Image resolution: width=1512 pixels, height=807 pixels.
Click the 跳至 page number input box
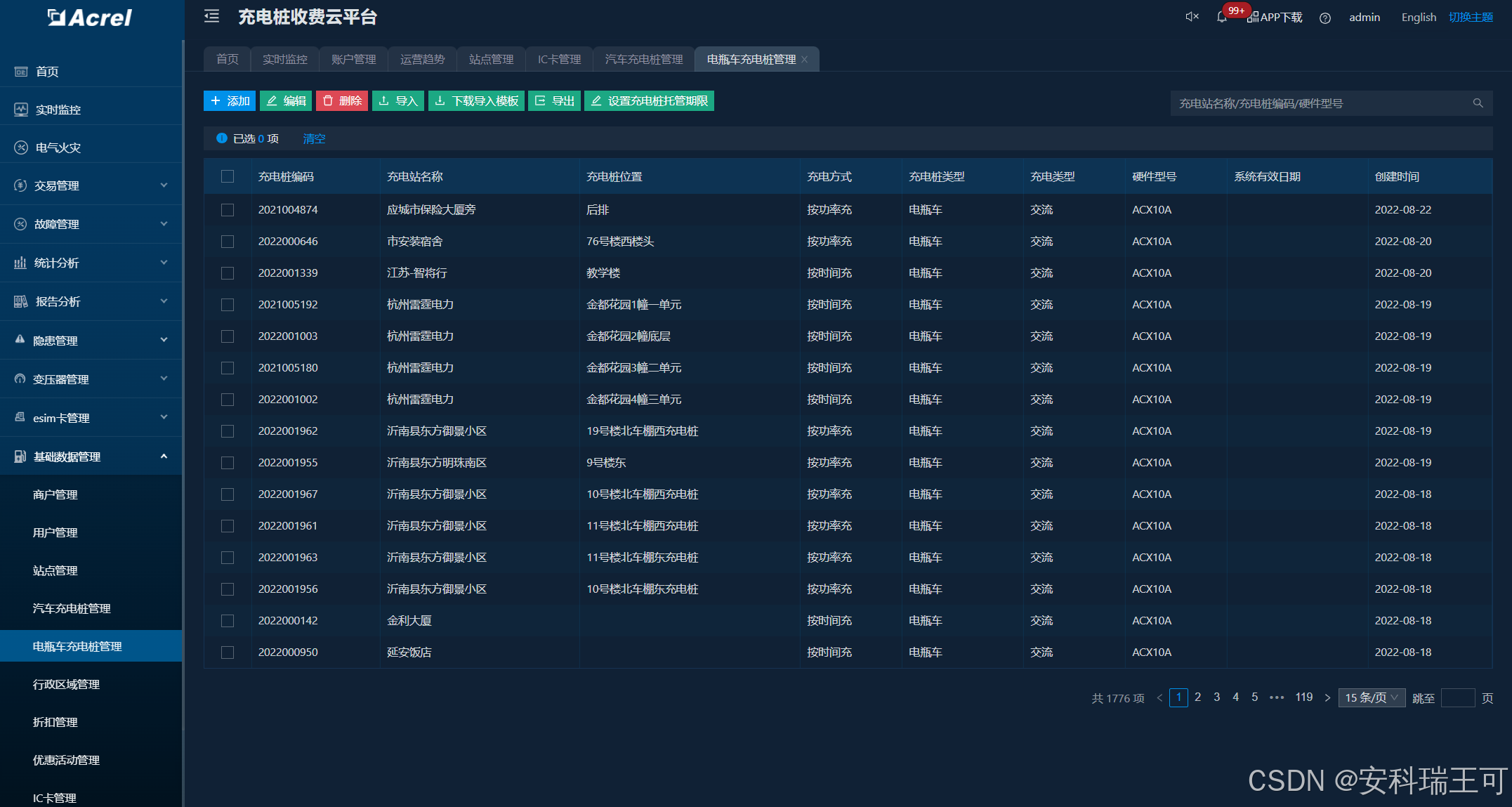(1457, 698)
